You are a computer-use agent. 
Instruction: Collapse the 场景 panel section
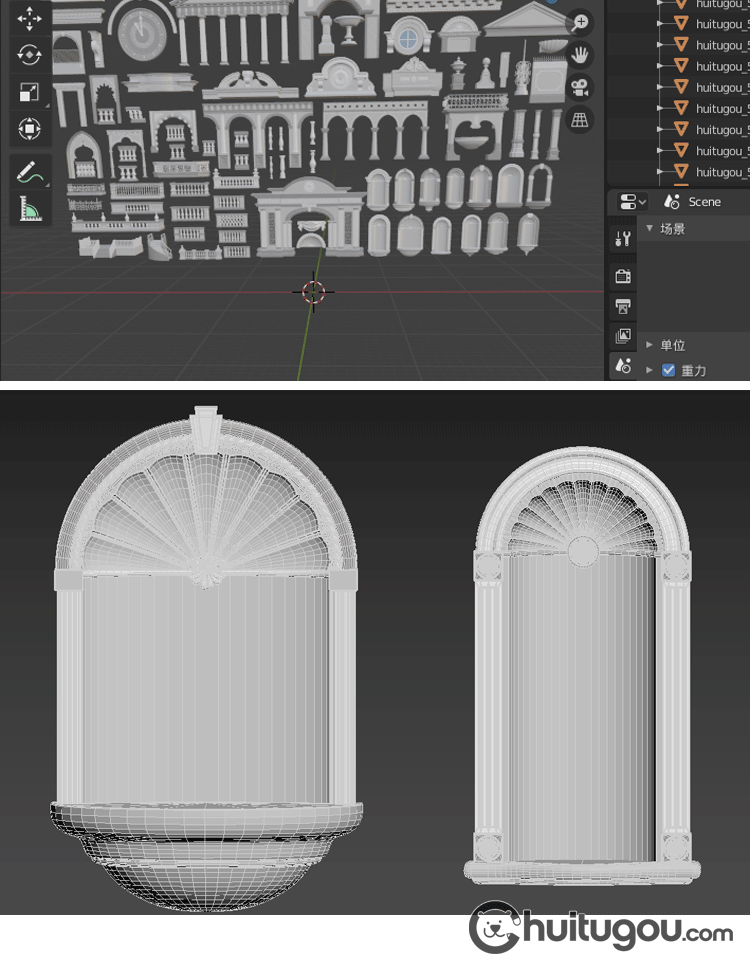pos(649,229)
